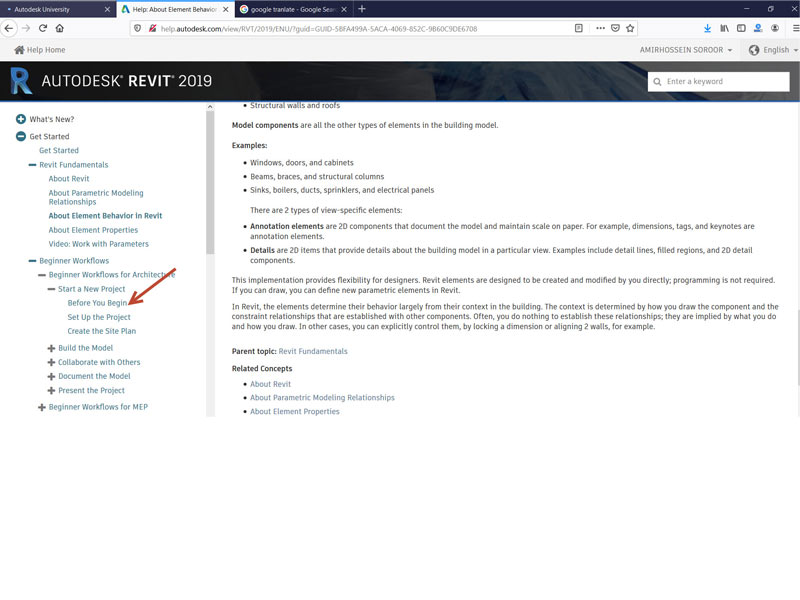Open the Get Started sub-item in the sidebar
Image resolution: width=800 pixels, height=600 pixels.
click(x=59, y=151)
